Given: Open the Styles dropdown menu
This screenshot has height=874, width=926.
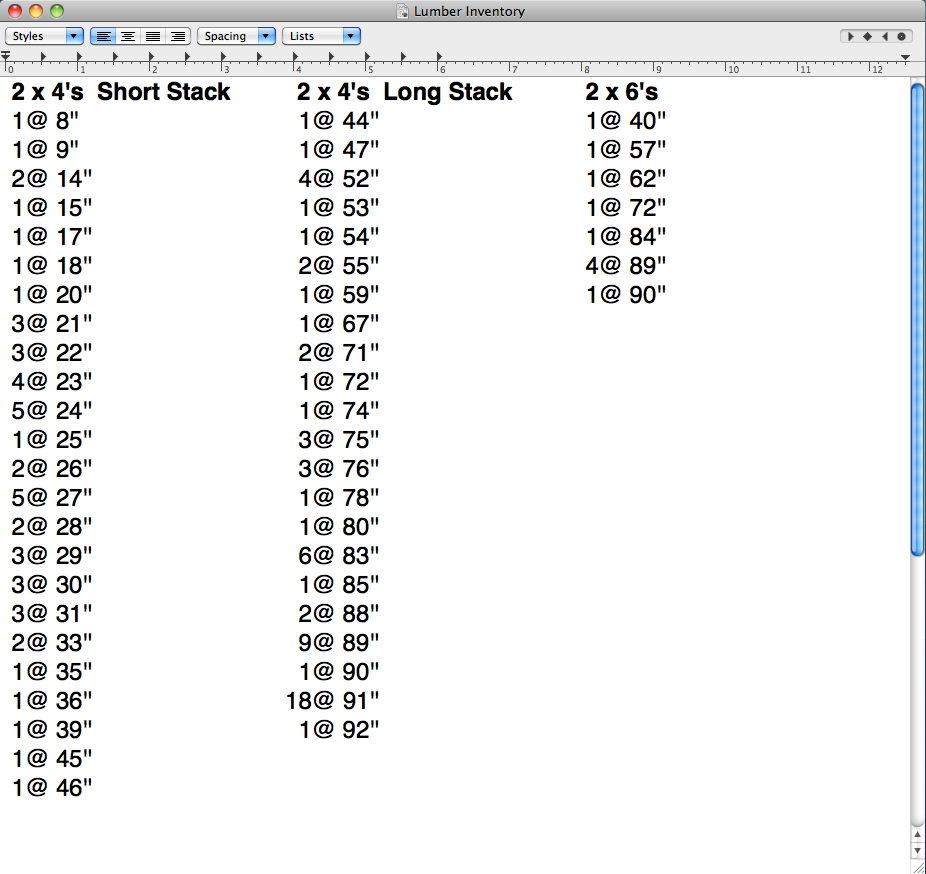Looking at the screenshot, I should [x=44, y=36].
